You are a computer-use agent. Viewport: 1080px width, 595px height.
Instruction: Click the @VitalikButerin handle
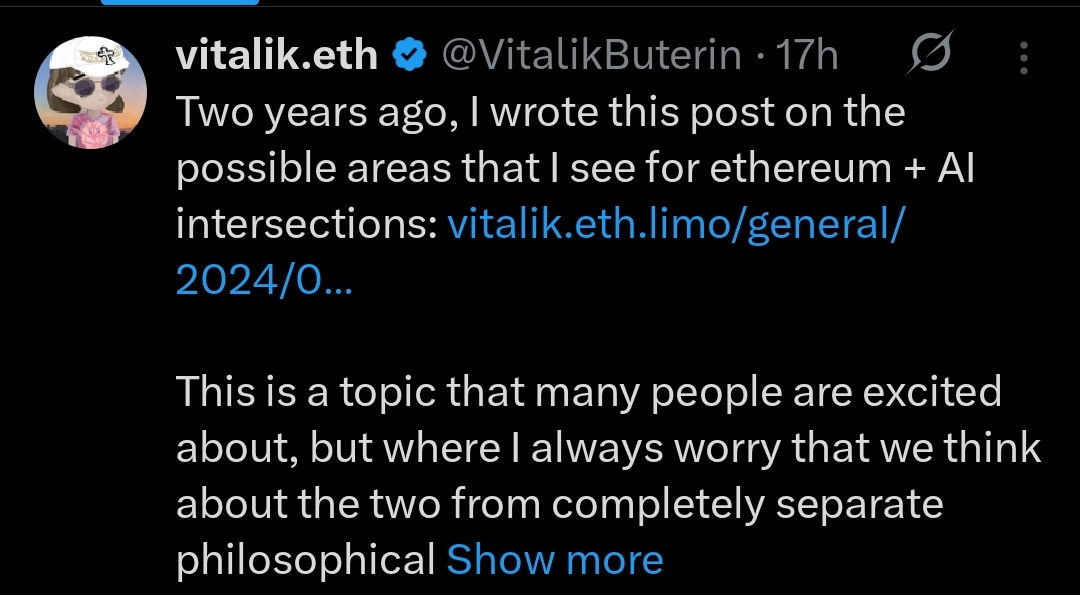click(591, 56)
